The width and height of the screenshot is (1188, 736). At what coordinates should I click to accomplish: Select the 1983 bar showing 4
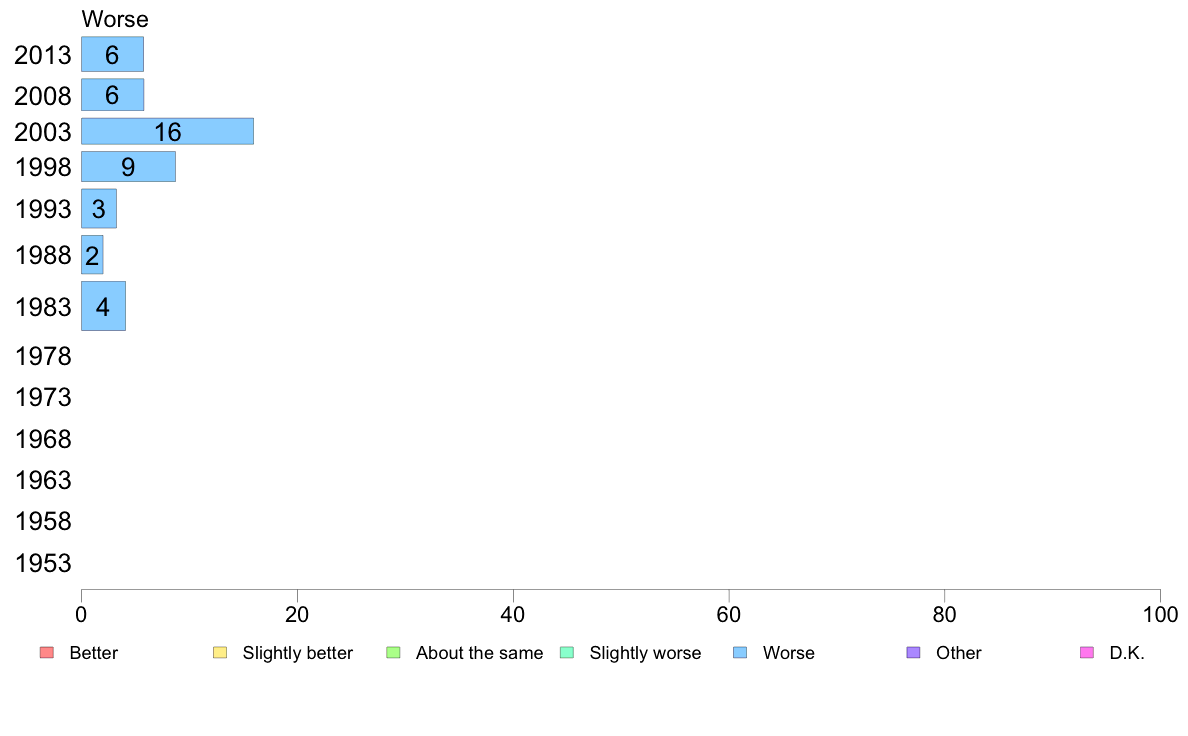tap(103, 306)
